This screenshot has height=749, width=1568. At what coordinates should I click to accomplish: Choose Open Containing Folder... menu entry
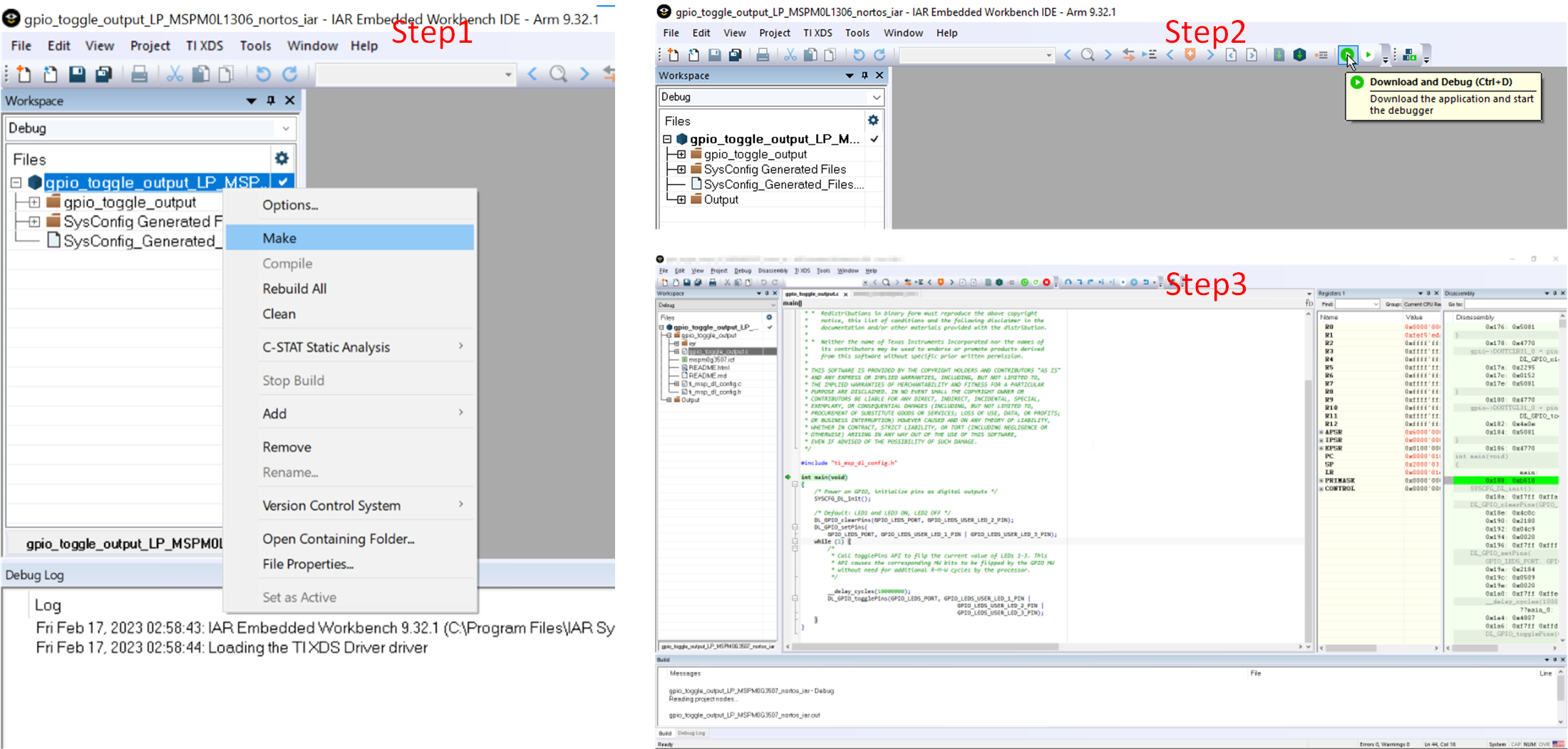coord(350,539)
